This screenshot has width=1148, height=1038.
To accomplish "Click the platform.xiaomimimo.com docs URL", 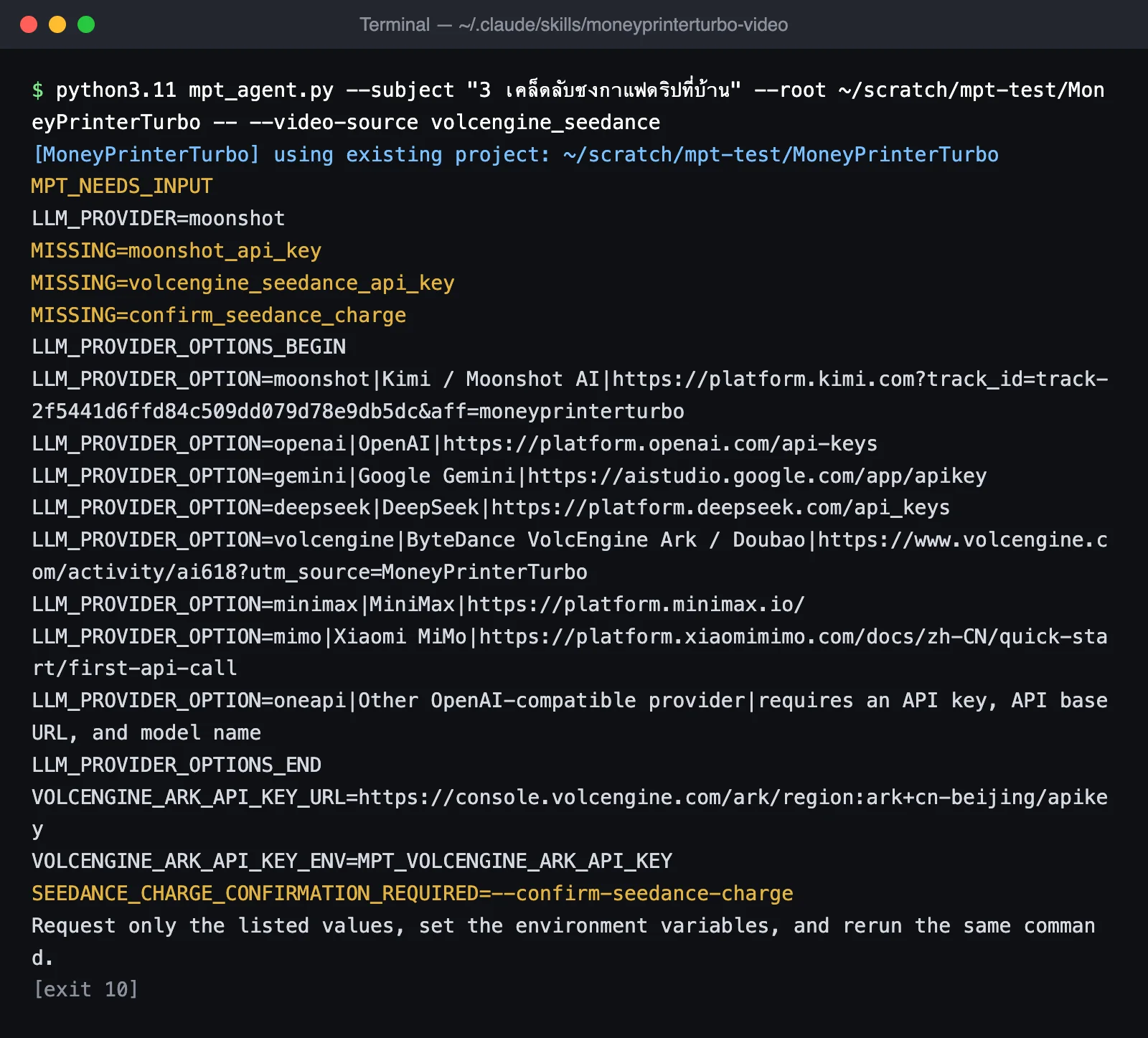I will (570, 652).
